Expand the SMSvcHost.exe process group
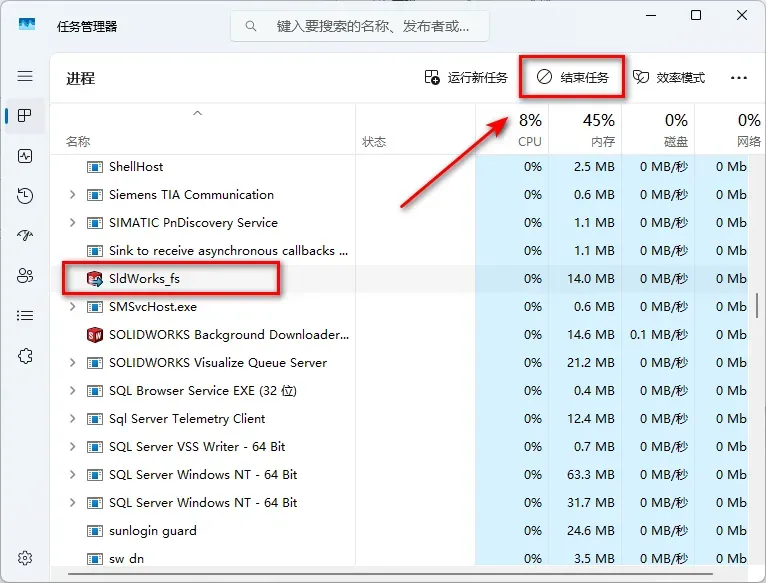This screenshot has width=766, height=583. 72,306
